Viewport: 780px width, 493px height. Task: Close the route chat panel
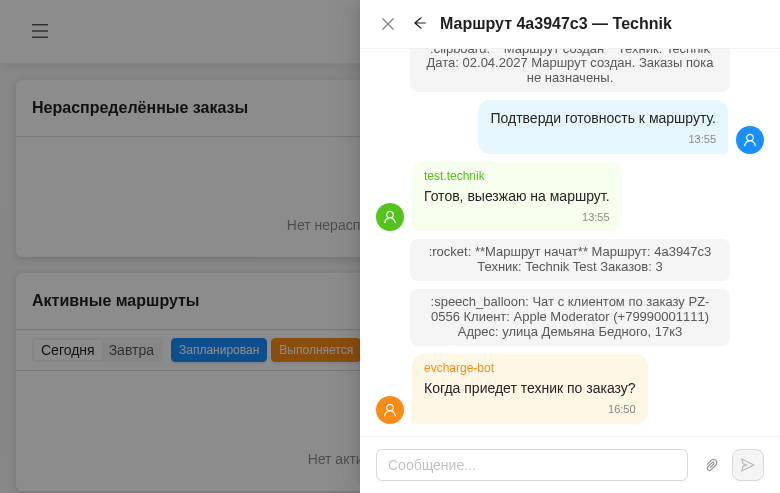click(388, 24)
